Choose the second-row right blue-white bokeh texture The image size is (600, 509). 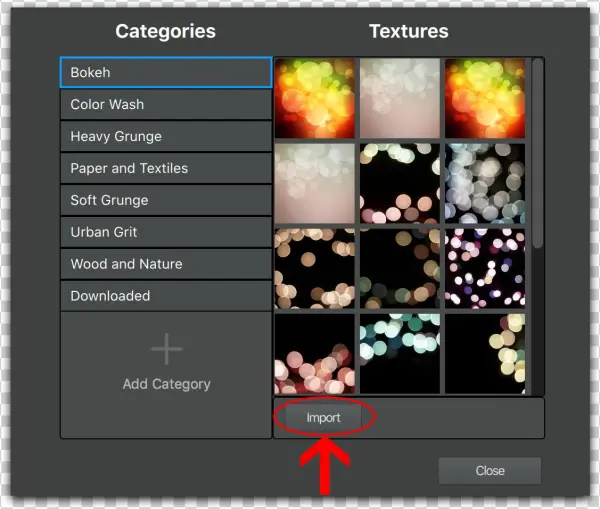(x=485, y=183)
